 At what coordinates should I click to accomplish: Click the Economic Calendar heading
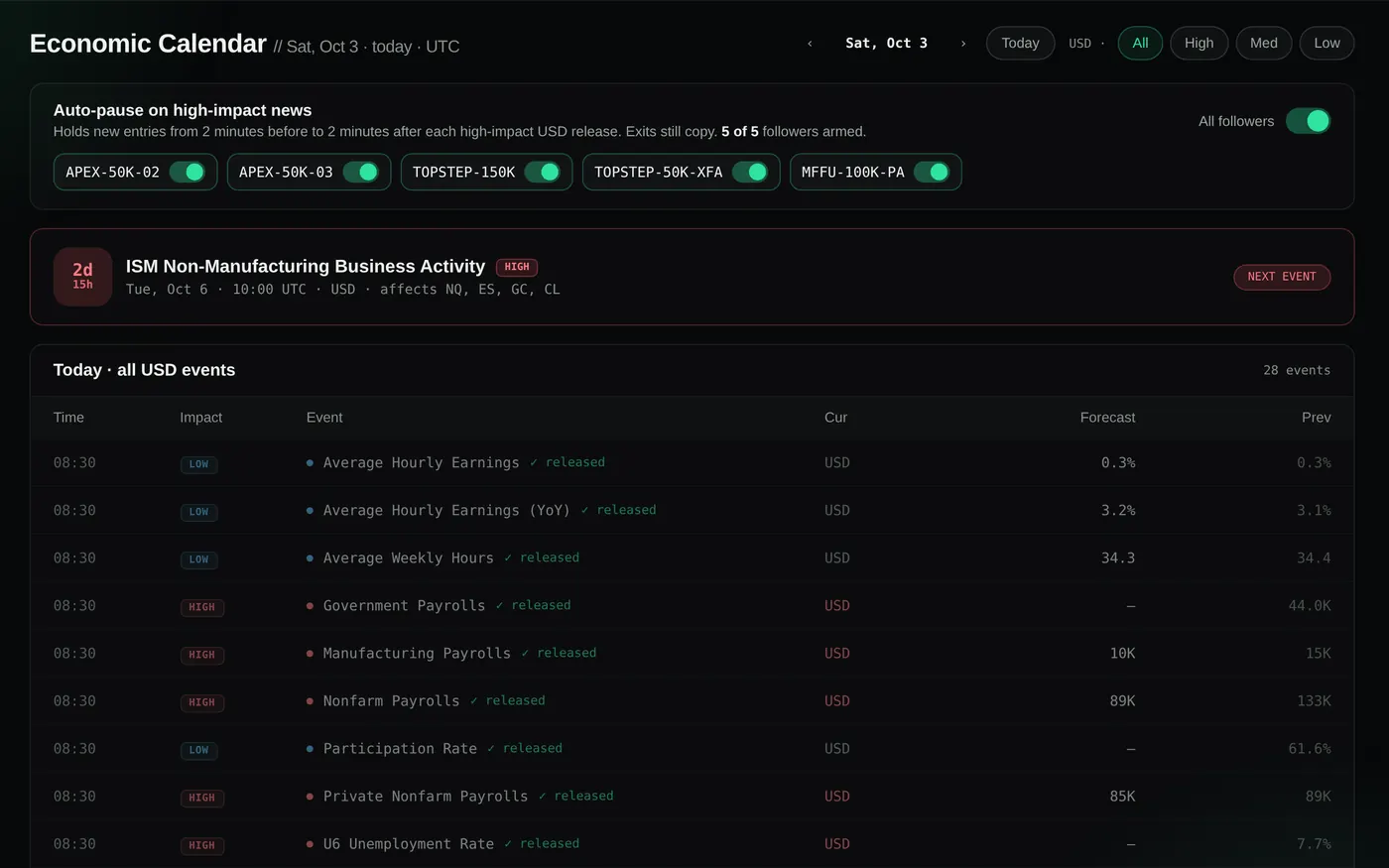[x=148, y=44]
